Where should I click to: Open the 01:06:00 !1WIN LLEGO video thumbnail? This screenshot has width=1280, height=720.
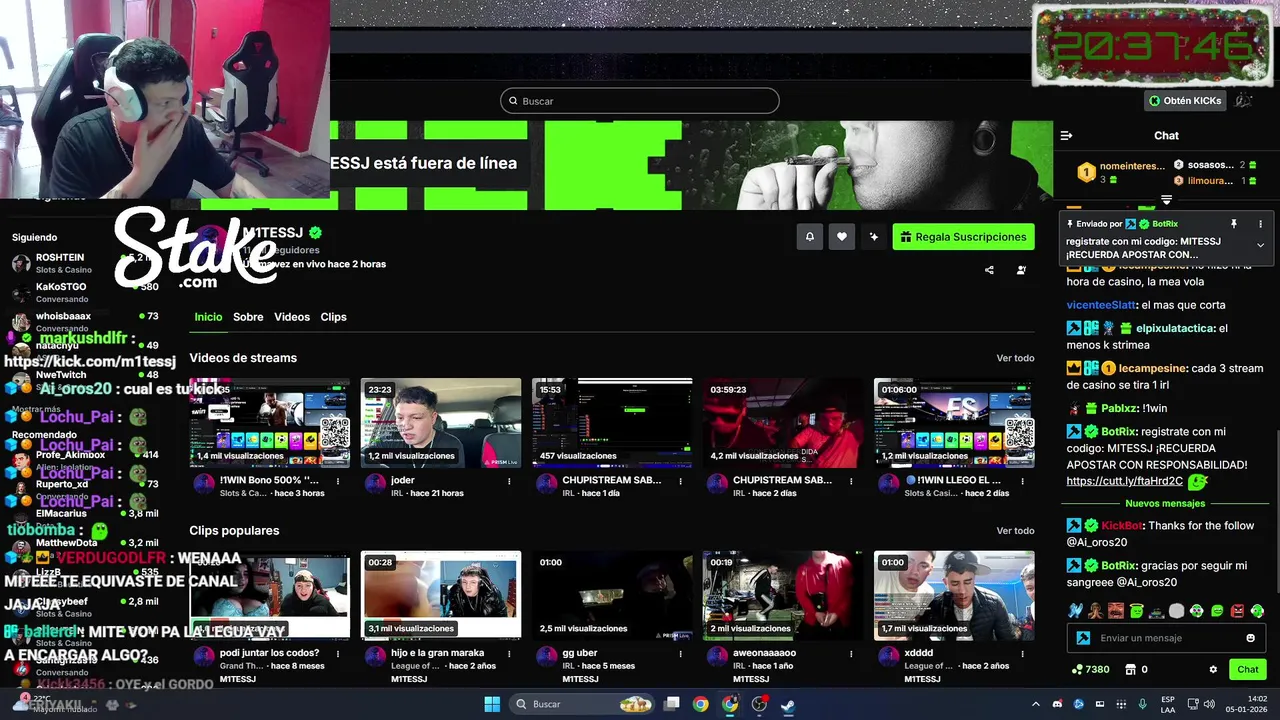pos(954,423)
